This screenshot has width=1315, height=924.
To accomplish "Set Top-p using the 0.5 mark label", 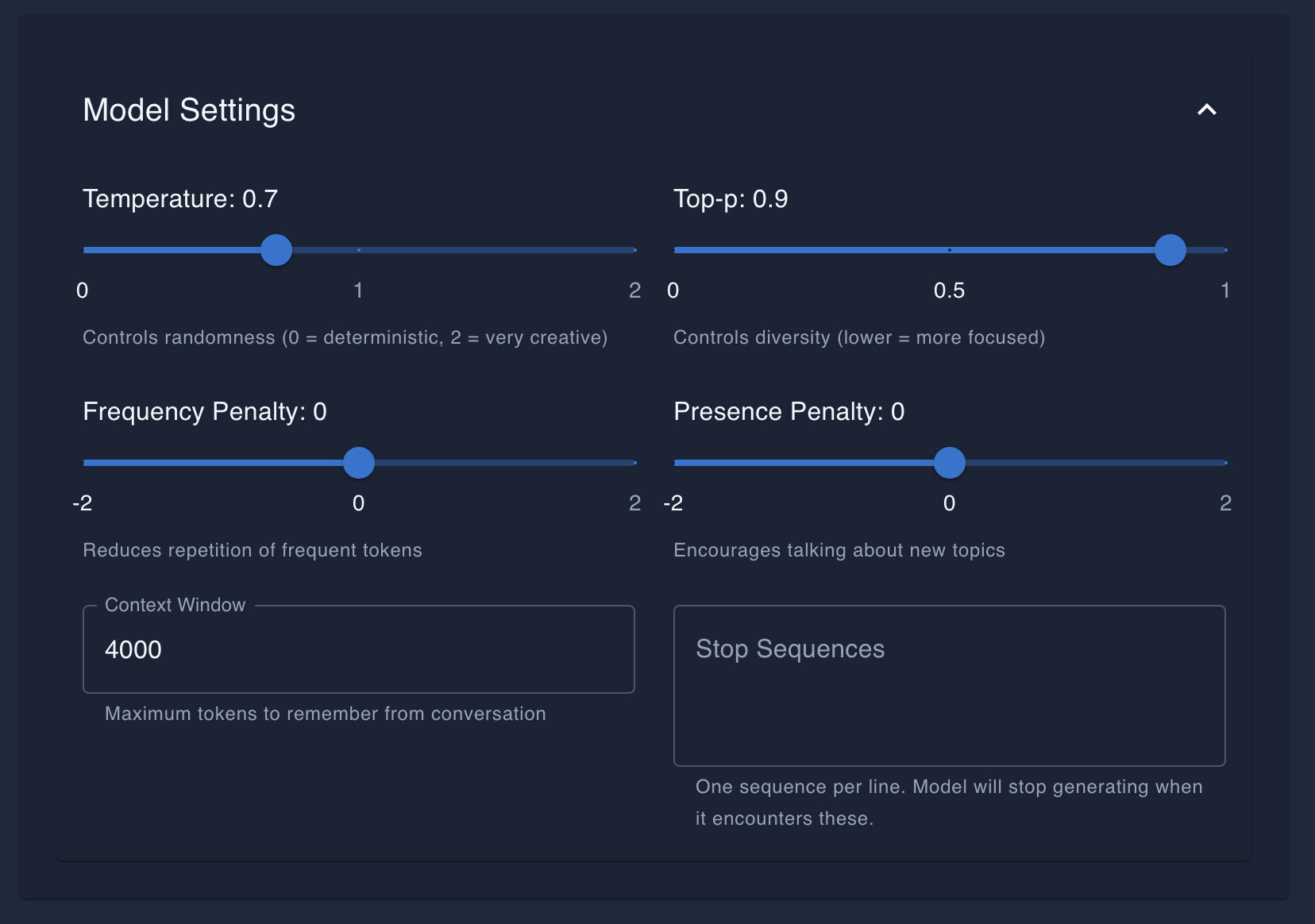I will click(x=949, y=291).
